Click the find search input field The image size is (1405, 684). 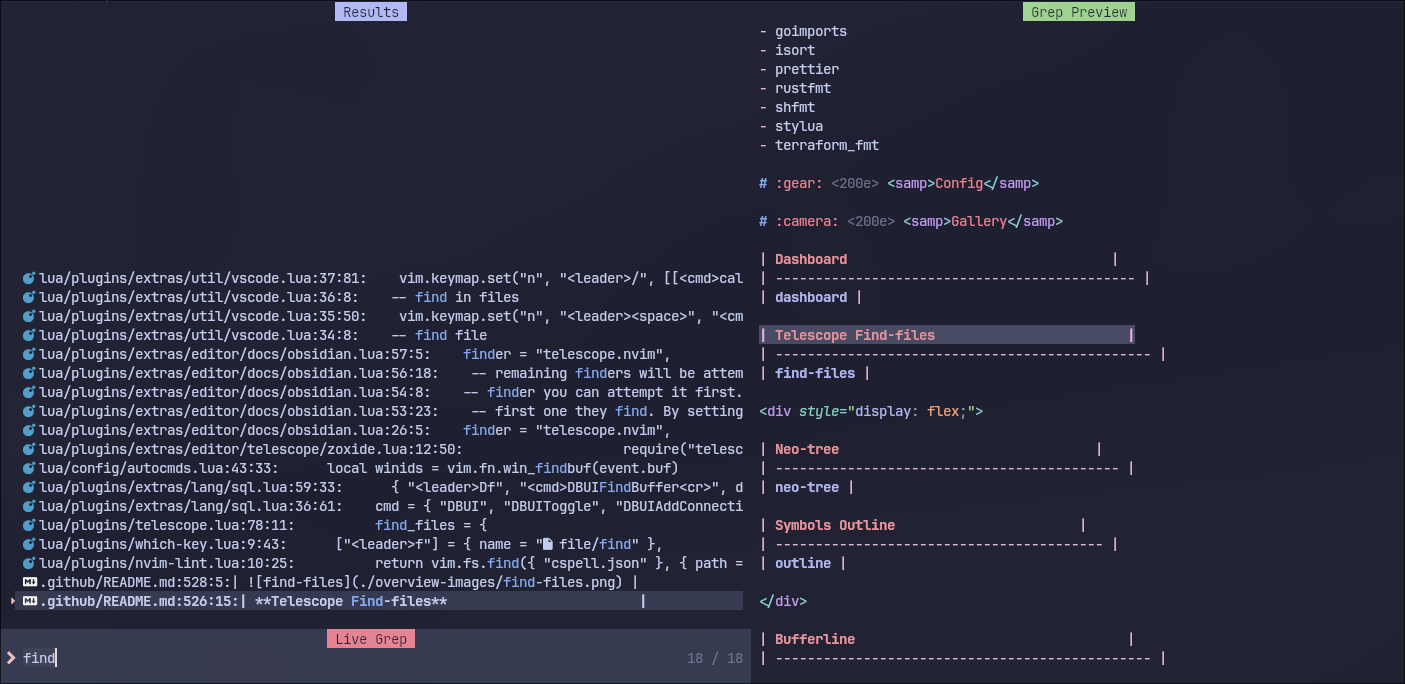coord(40,657)
